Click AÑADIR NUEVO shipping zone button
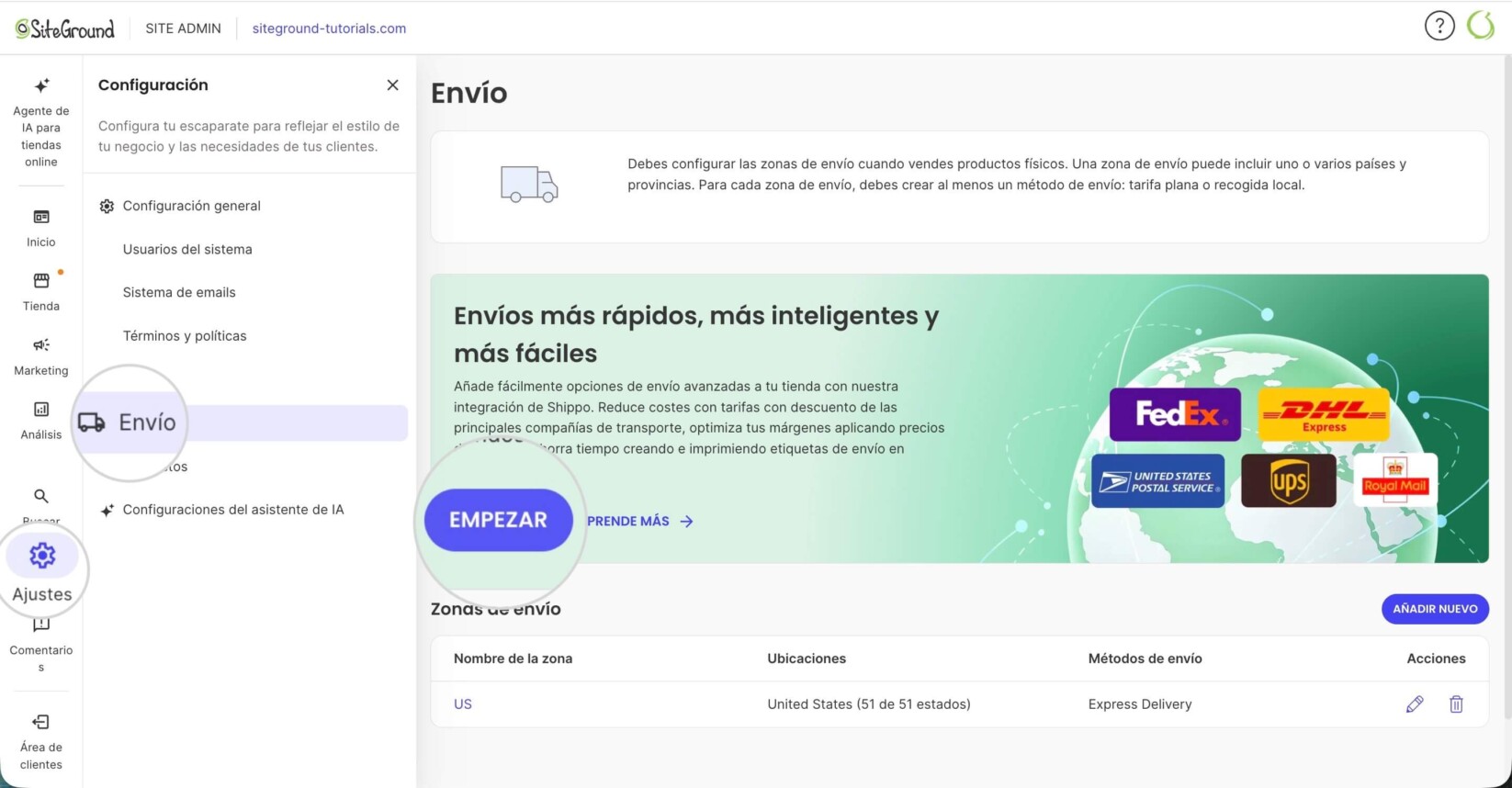This screenshot has height=788, width=1512. click(x=1435, y=609)
